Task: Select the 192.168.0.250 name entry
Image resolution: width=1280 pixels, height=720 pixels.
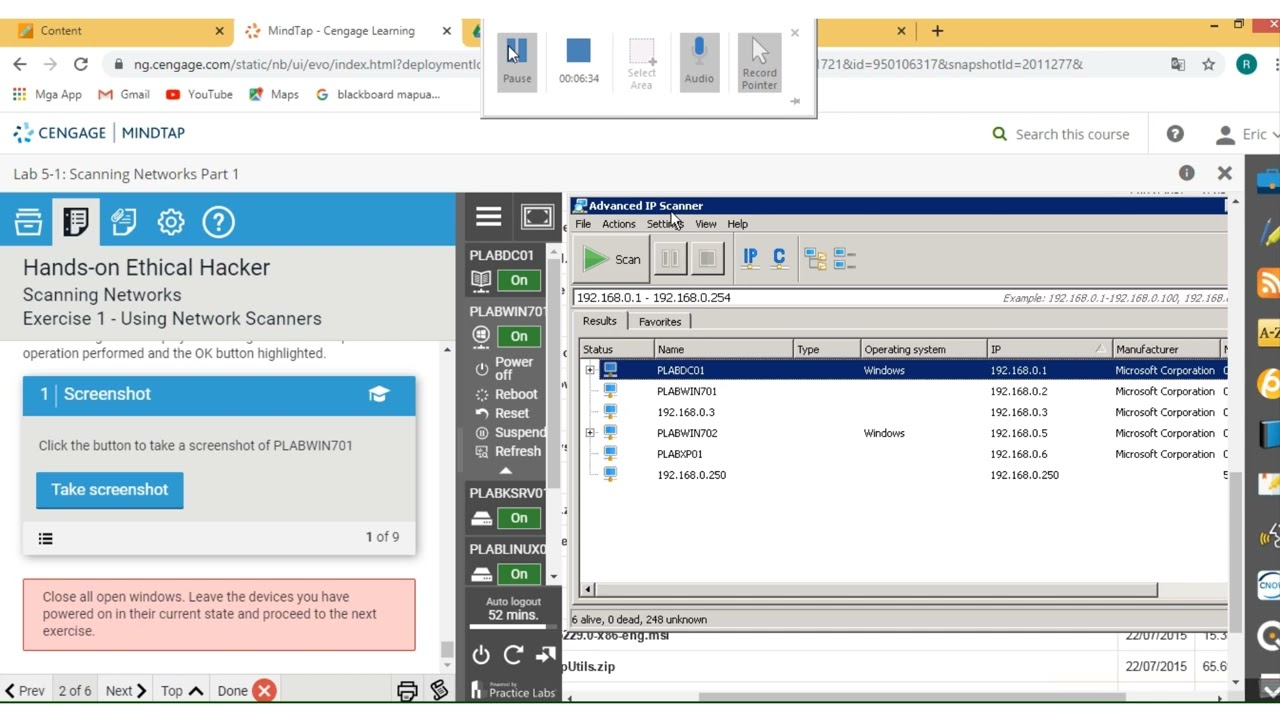Action: click(691, 475)
